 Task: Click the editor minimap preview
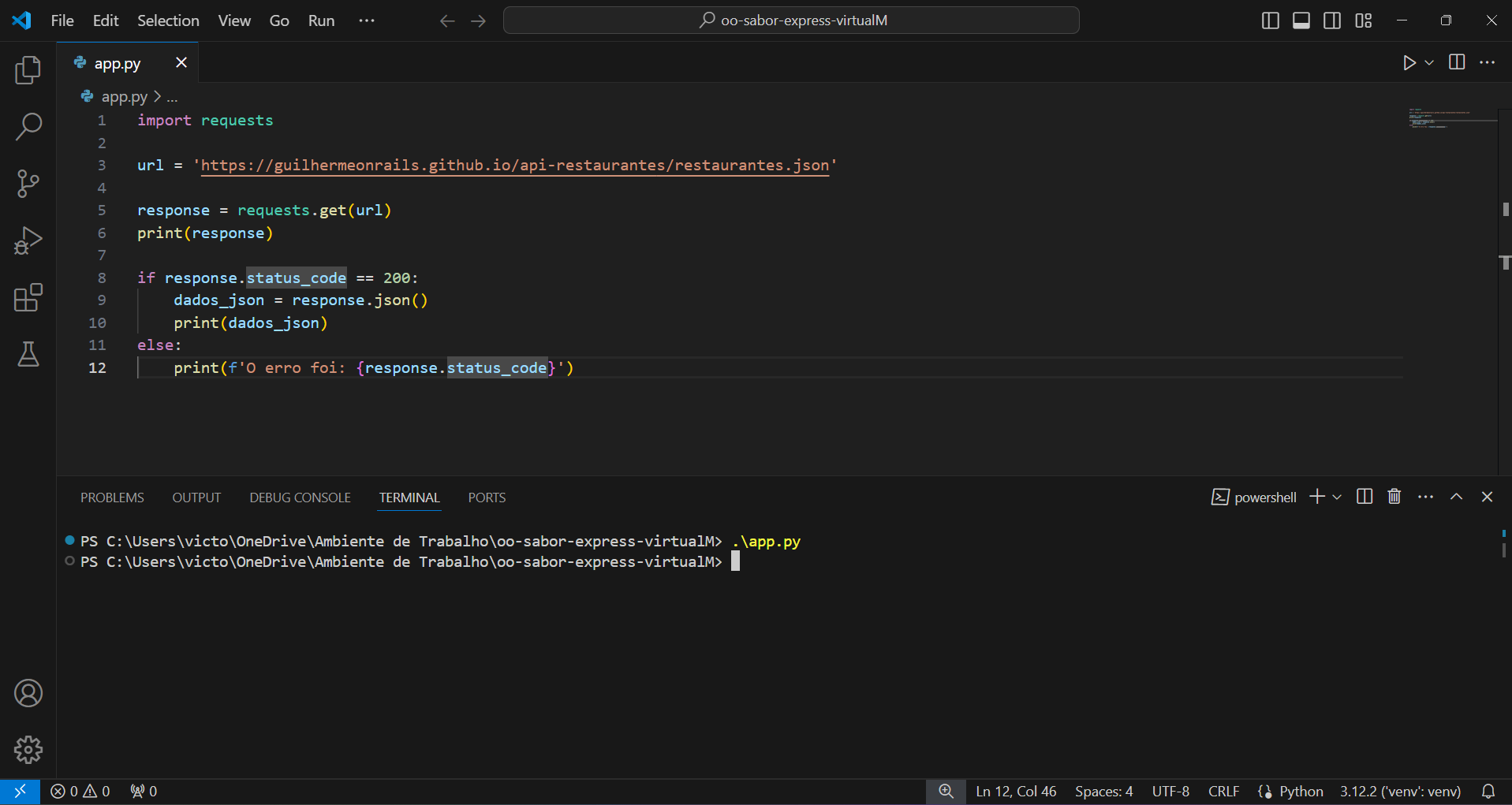[x=1452, y=119]
